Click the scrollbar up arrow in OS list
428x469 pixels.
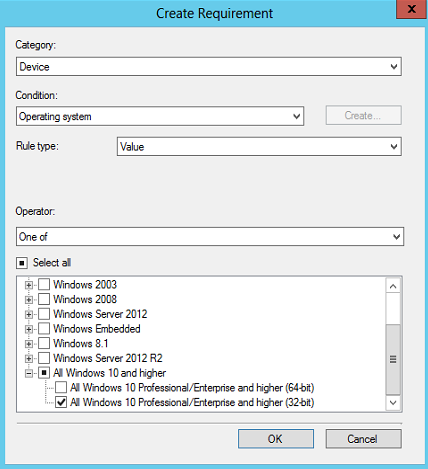(x=393, y=286)
